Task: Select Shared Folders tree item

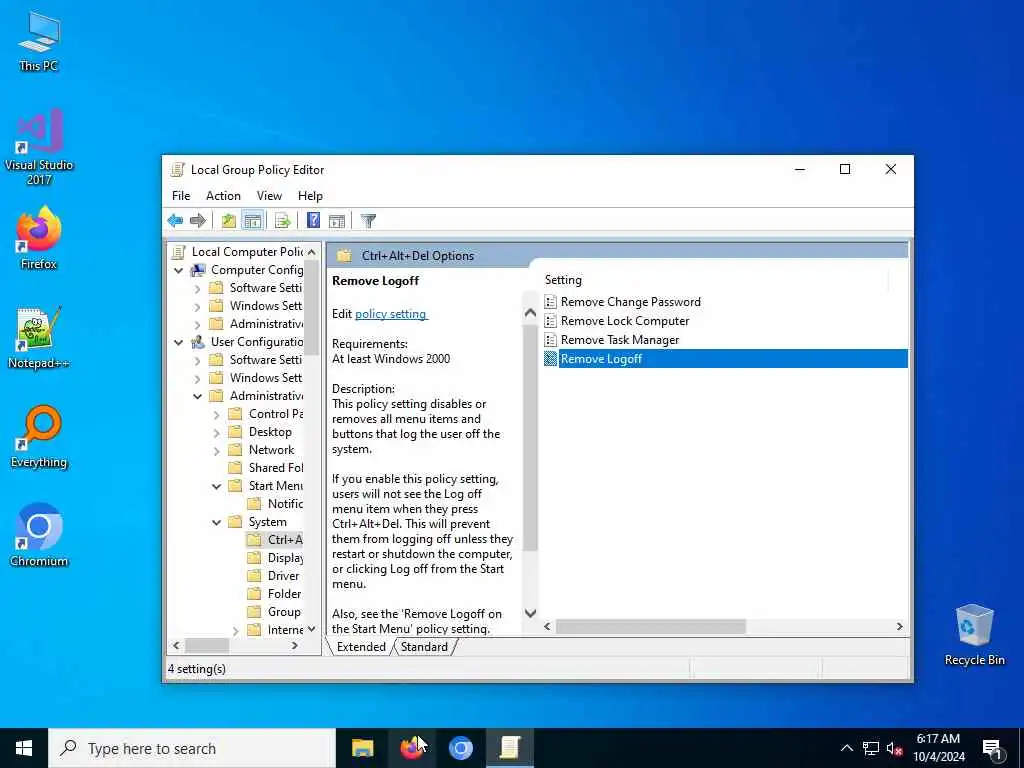Action: click(276, 468)
